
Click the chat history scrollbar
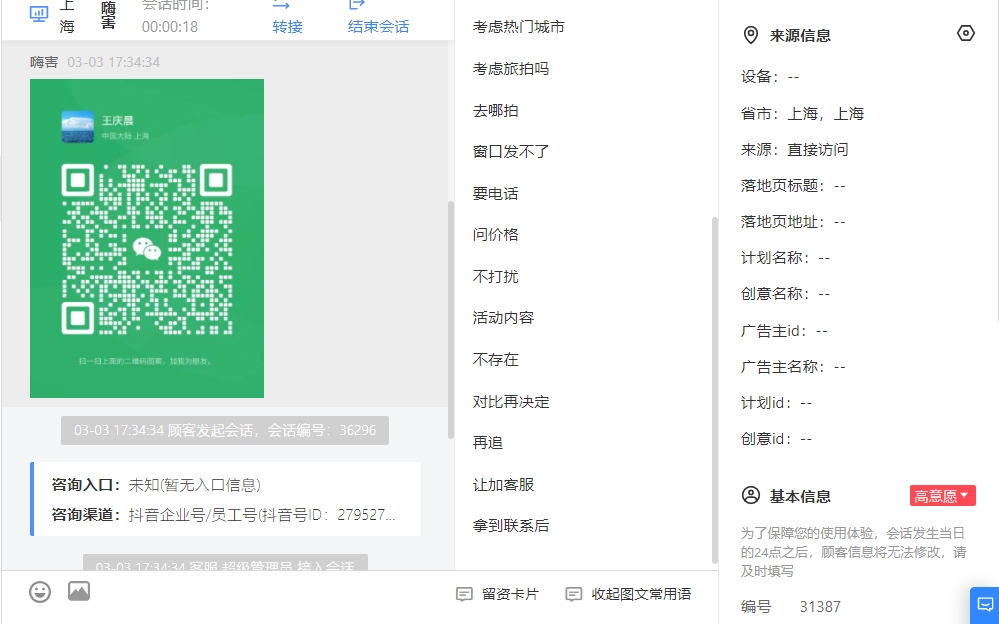pos(451,320)
